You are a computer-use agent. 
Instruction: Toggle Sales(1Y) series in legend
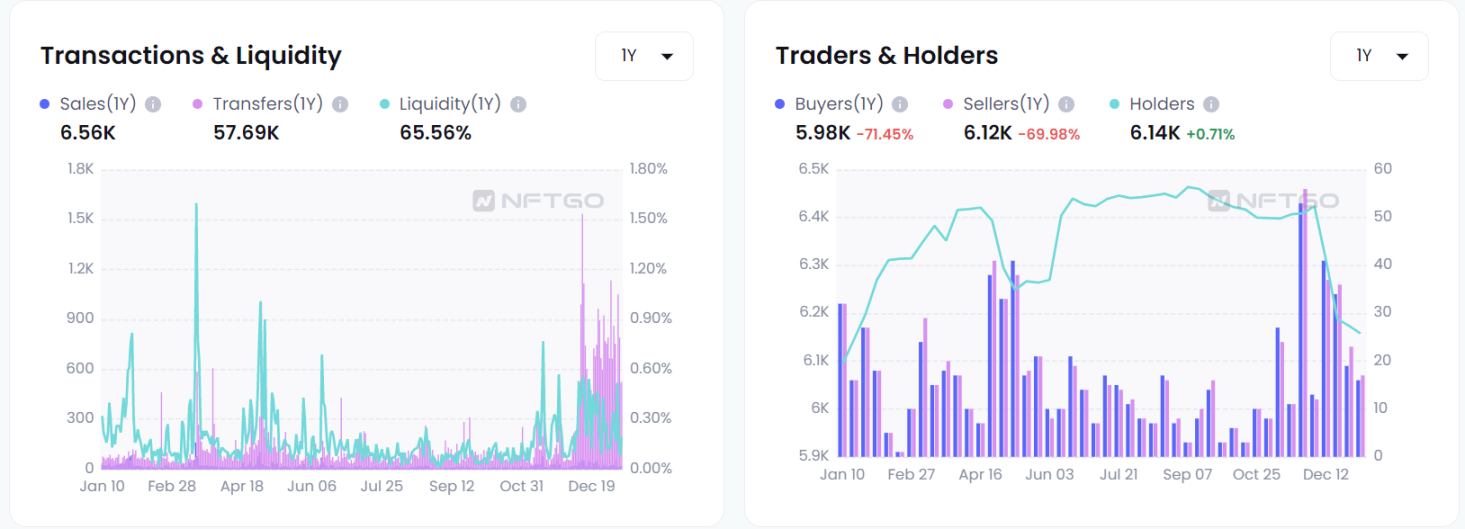[x=88, y=104]
